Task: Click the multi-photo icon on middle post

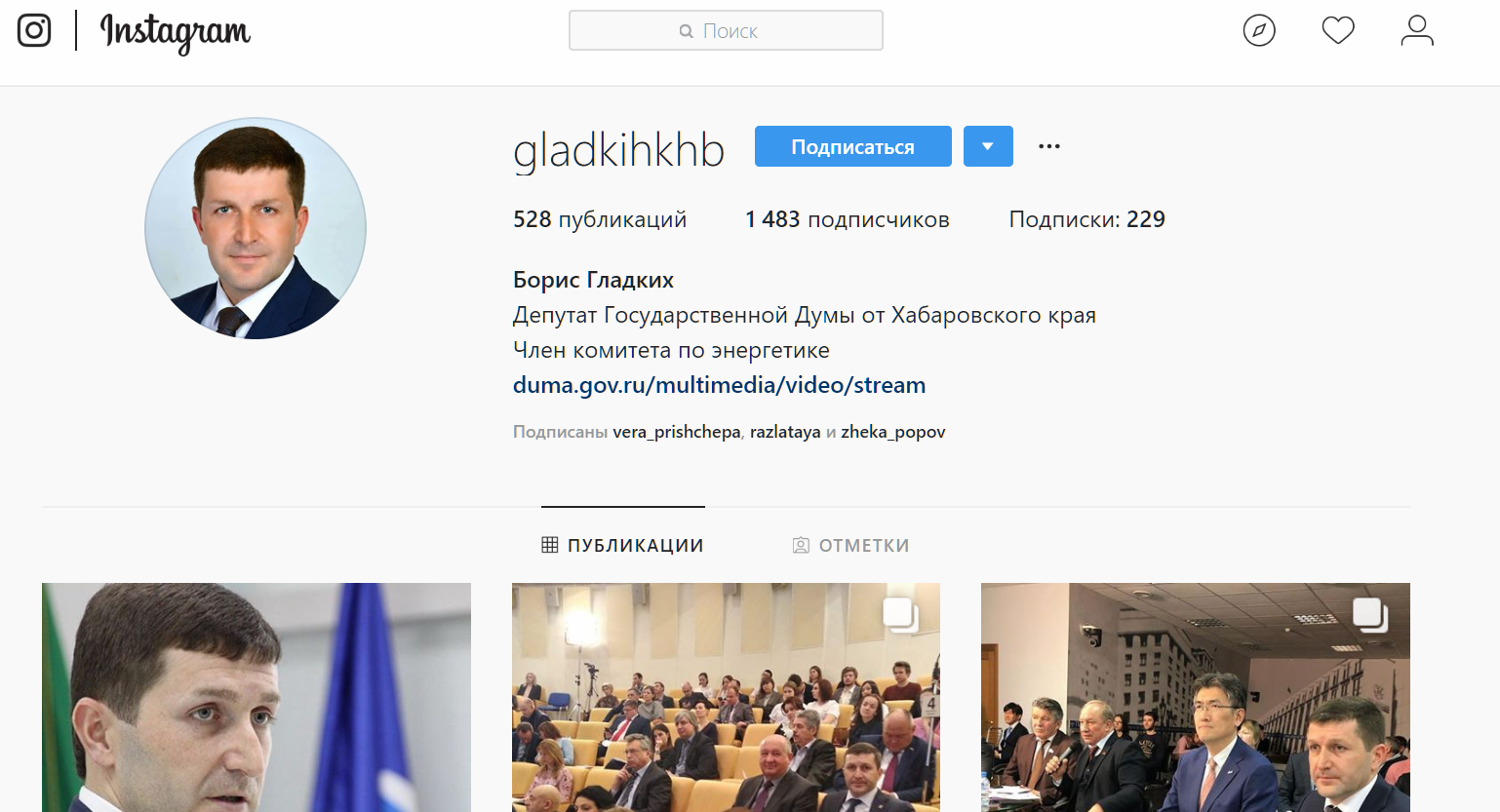Action: [x=900, y=615]
